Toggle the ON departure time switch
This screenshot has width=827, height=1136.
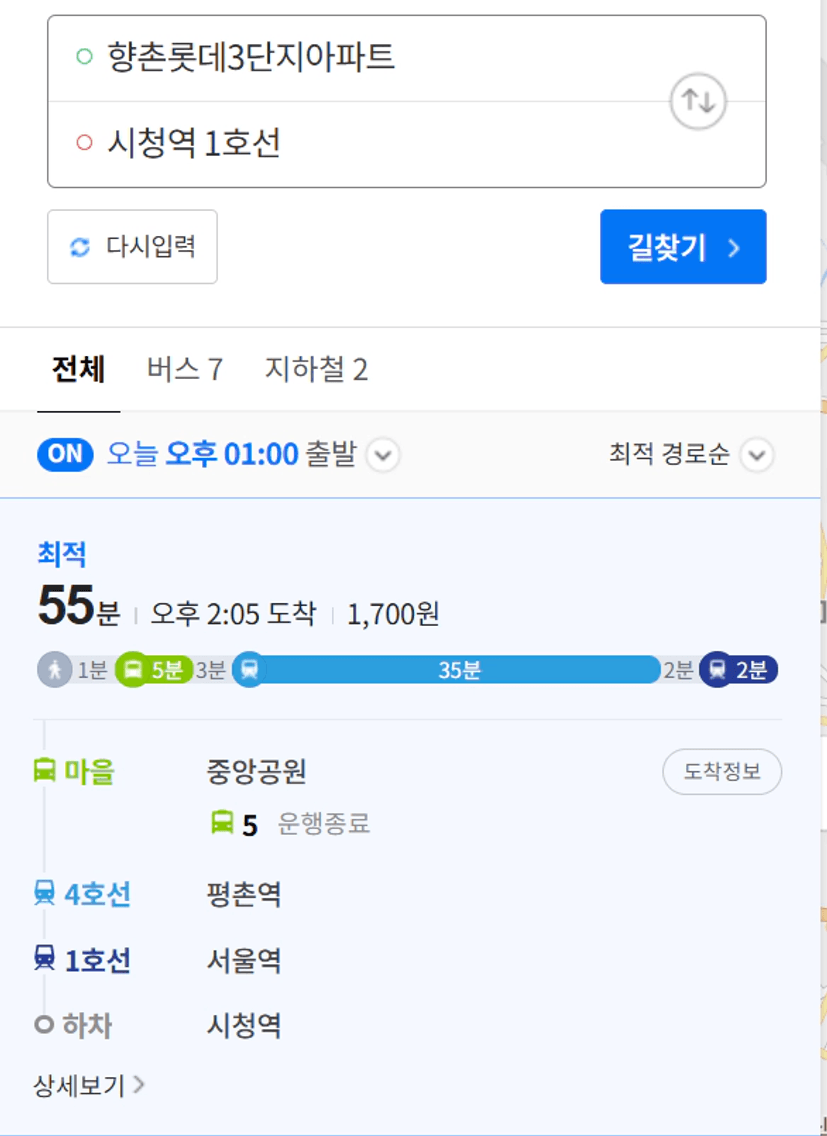[65, 455]
